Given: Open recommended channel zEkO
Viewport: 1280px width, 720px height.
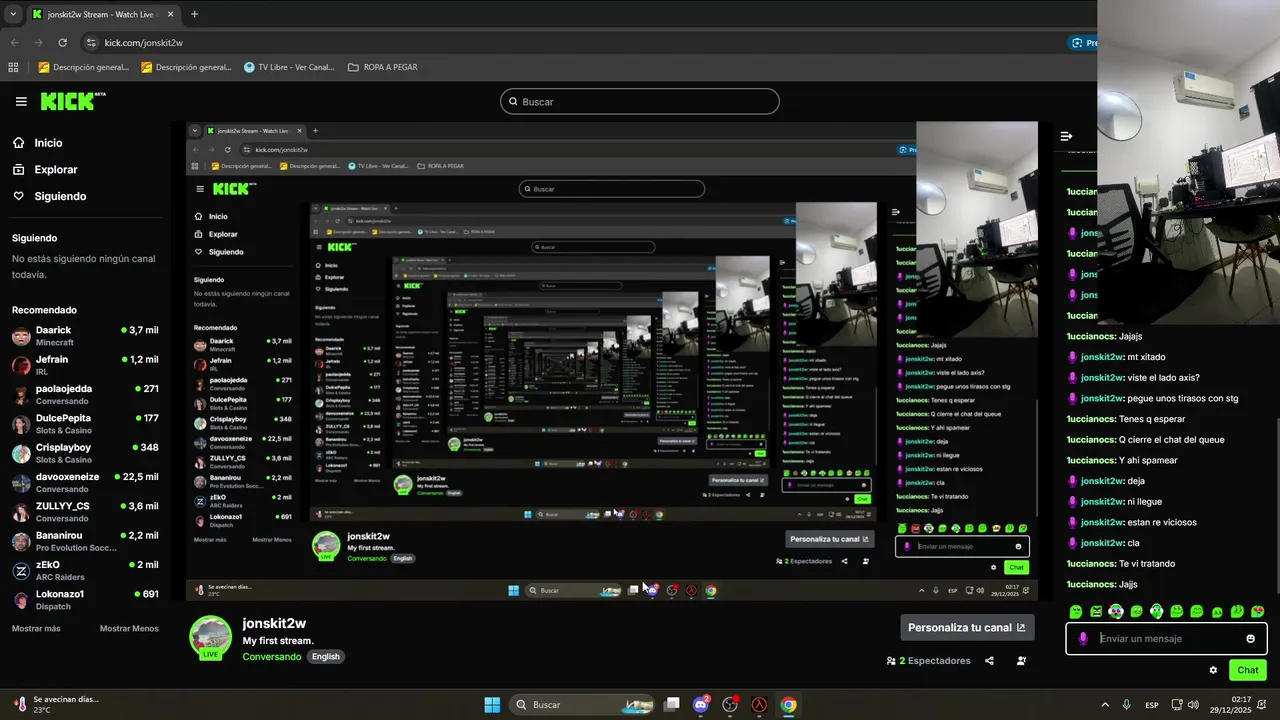Looking at the screenshot, I should (x=85, y=570).
